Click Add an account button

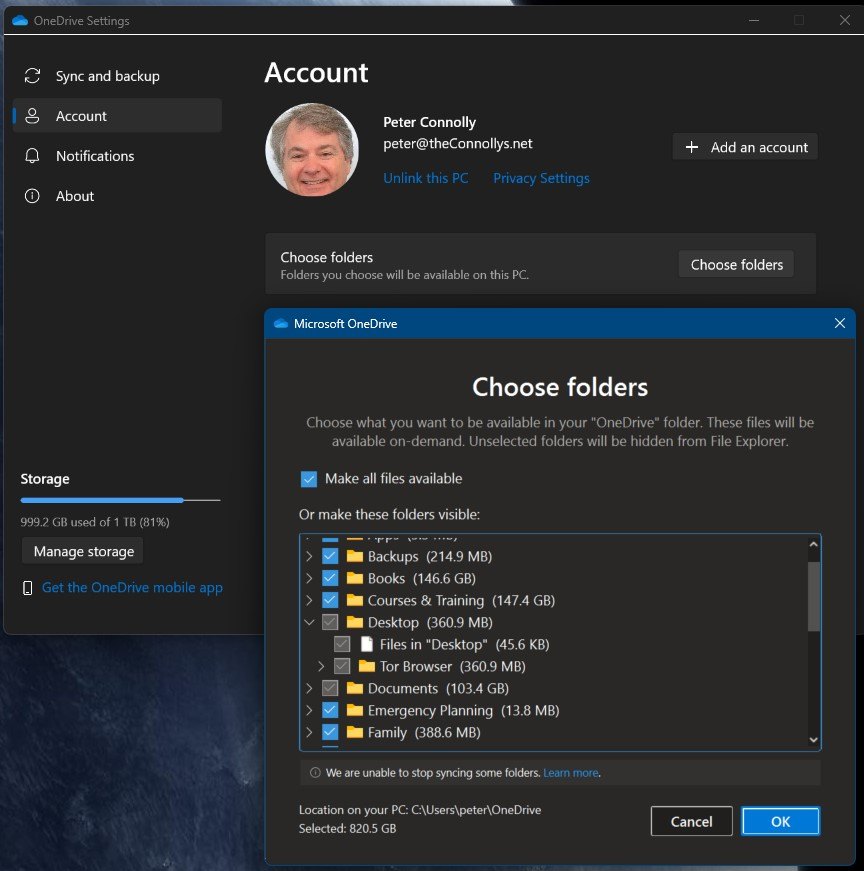click(x=745, y=147)
